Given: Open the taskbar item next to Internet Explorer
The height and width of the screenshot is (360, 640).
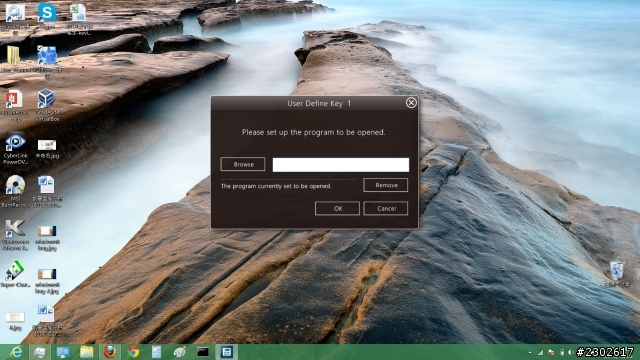Looking at the screenshot, I should click(x=40, y=352).
